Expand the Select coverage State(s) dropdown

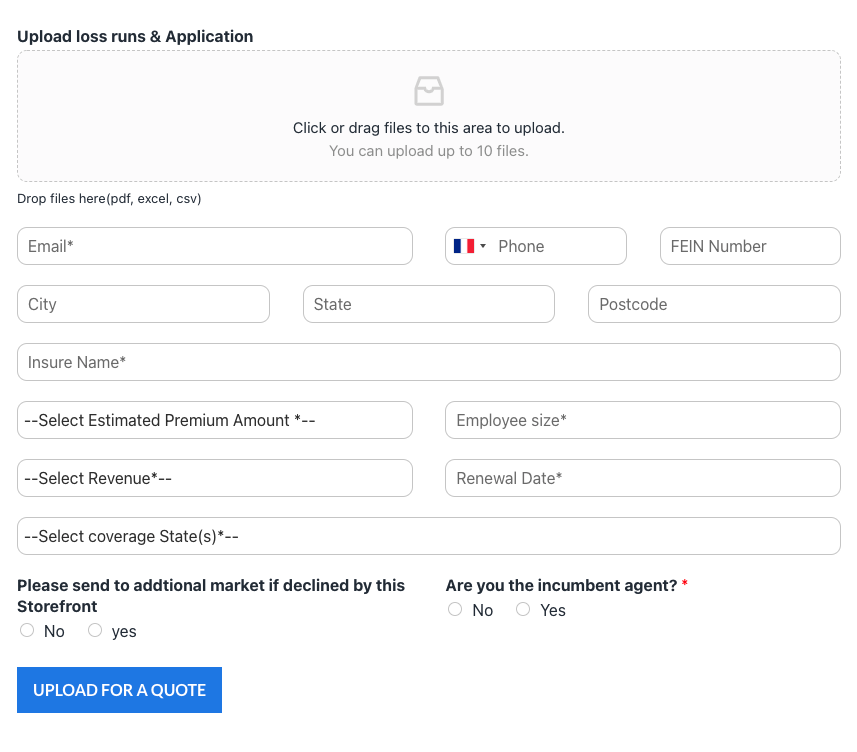pos(428,536)
